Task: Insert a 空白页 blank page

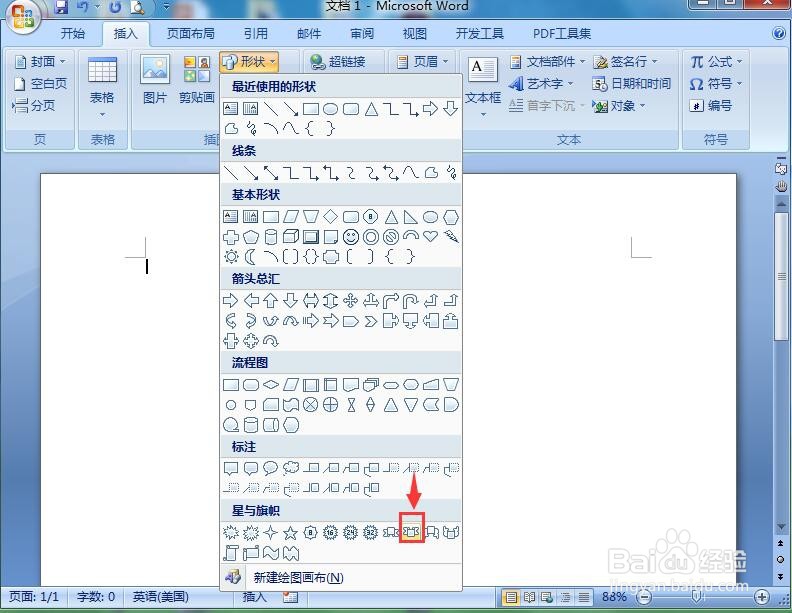Action: point(40,83)
